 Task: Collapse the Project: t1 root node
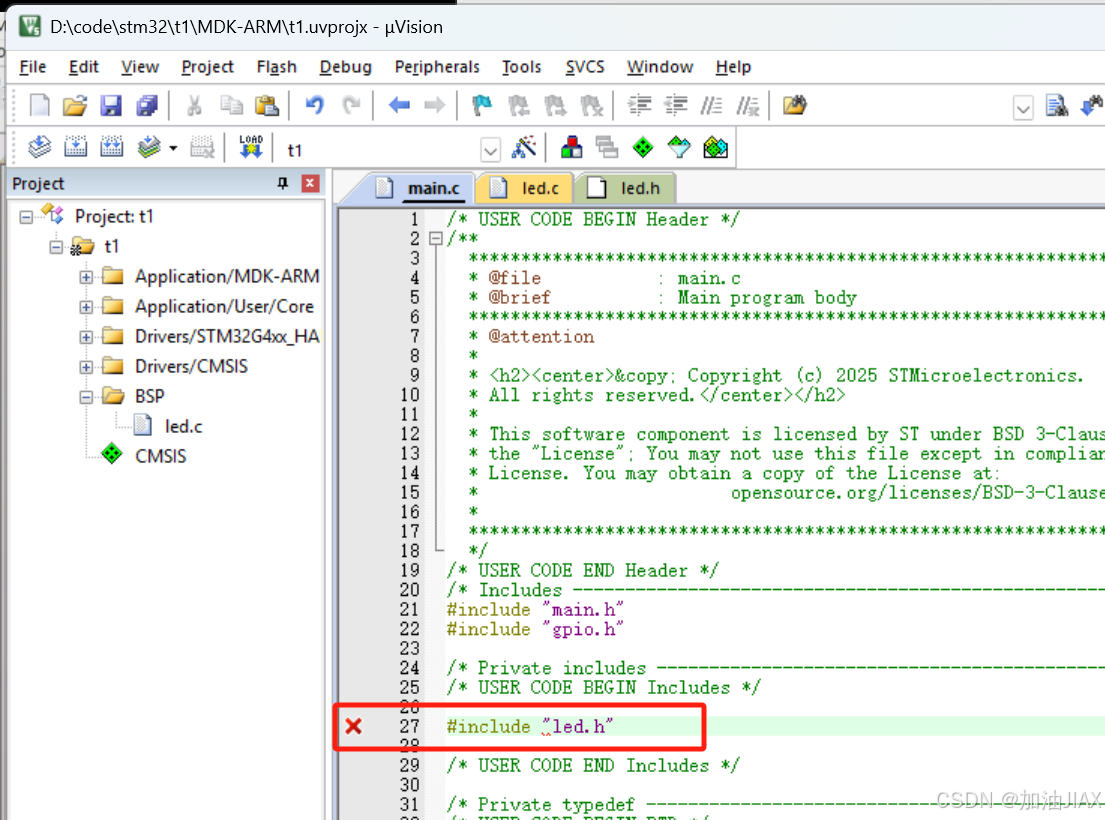(x=26, y=217)
